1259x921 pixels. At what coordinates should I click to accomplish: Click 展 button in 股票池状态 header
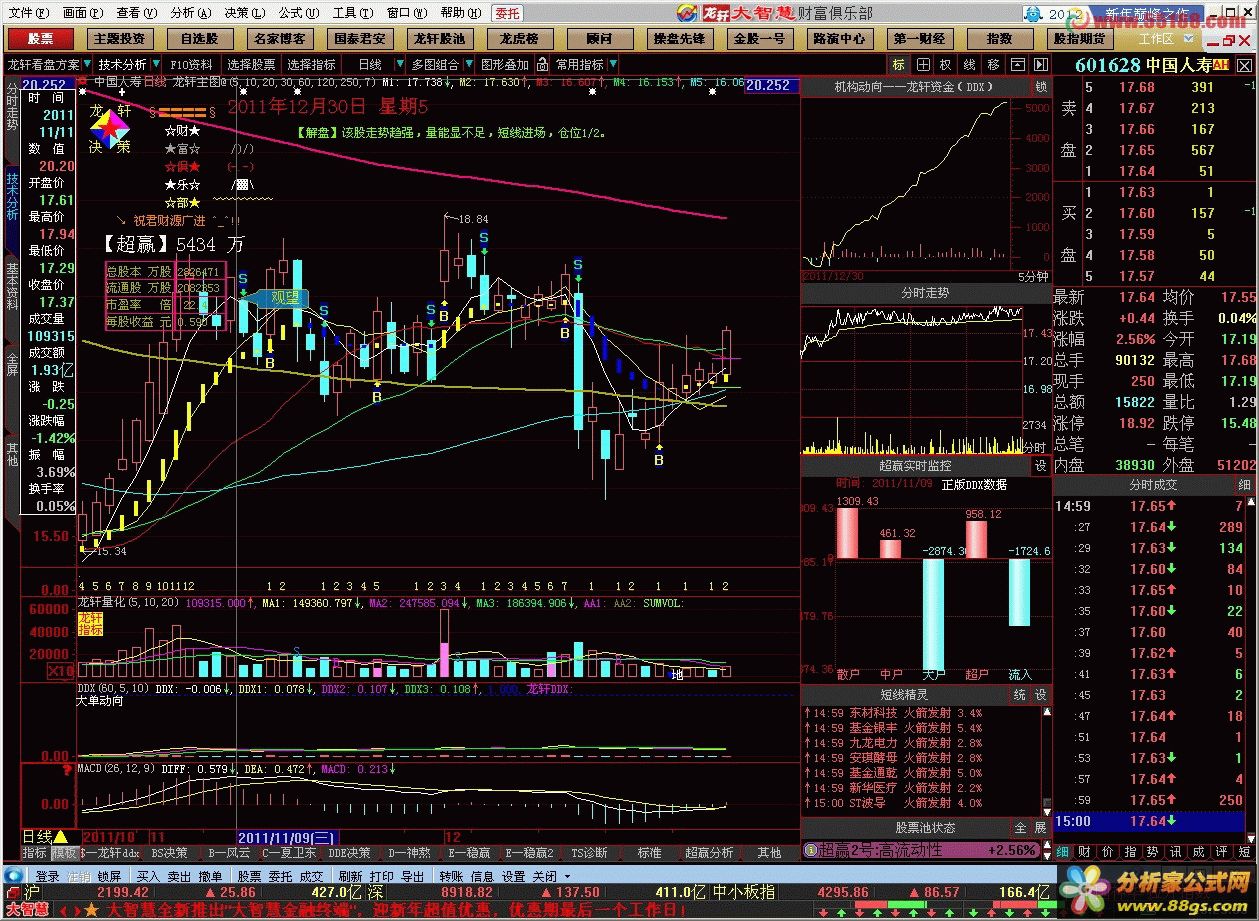point(1040,827)
